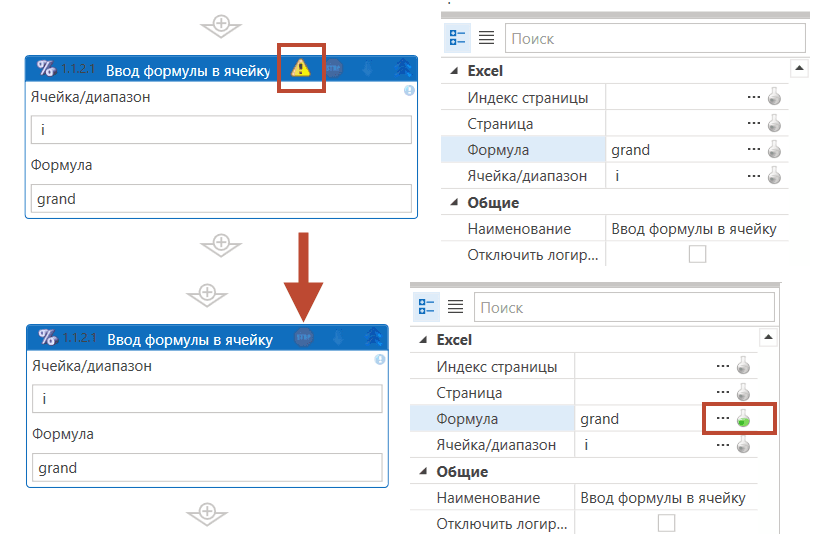Click the ellipsis button beside the green flask

pyautogui.click(x=723, y=419)
